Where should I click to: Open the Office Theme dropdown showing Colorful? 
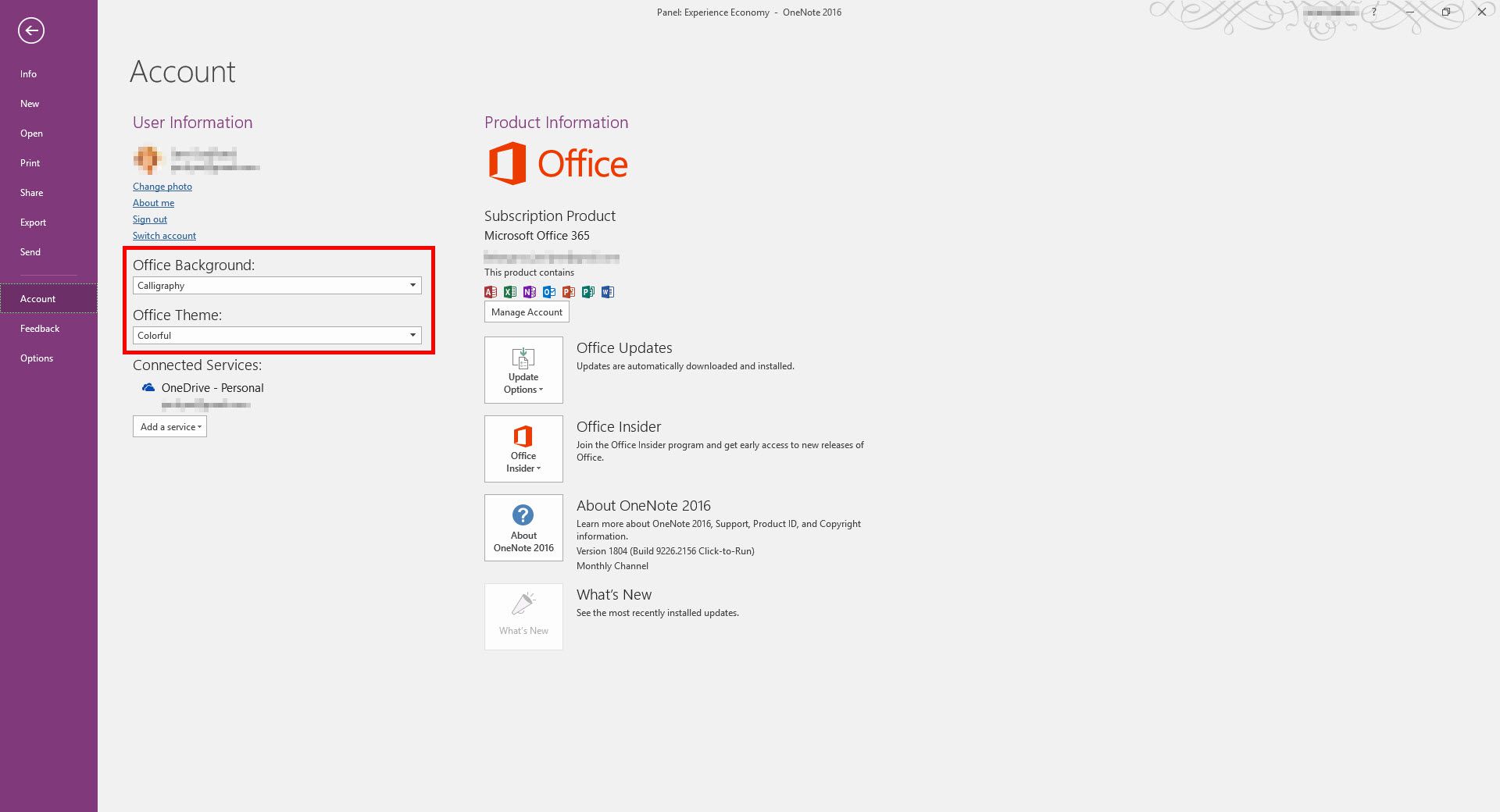click(277, 336)
